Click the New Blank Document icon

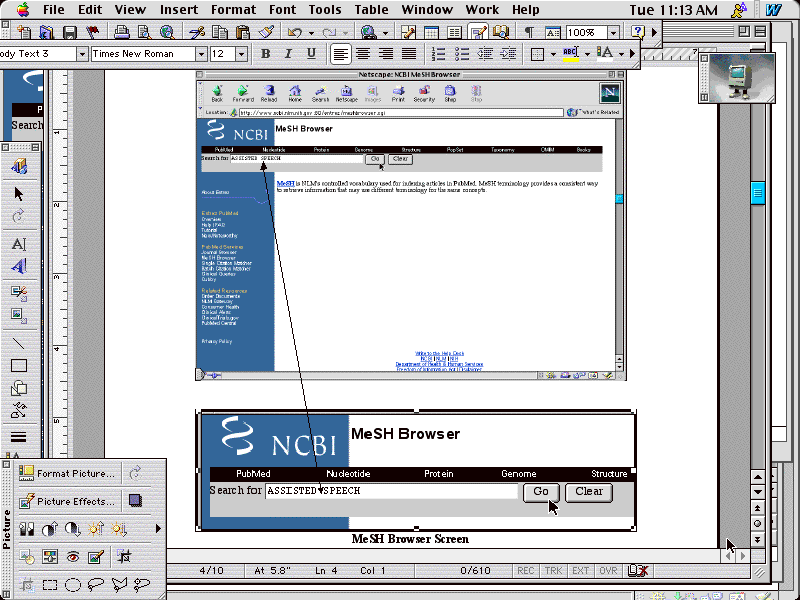pyautogui.click(x=23, y=33)
